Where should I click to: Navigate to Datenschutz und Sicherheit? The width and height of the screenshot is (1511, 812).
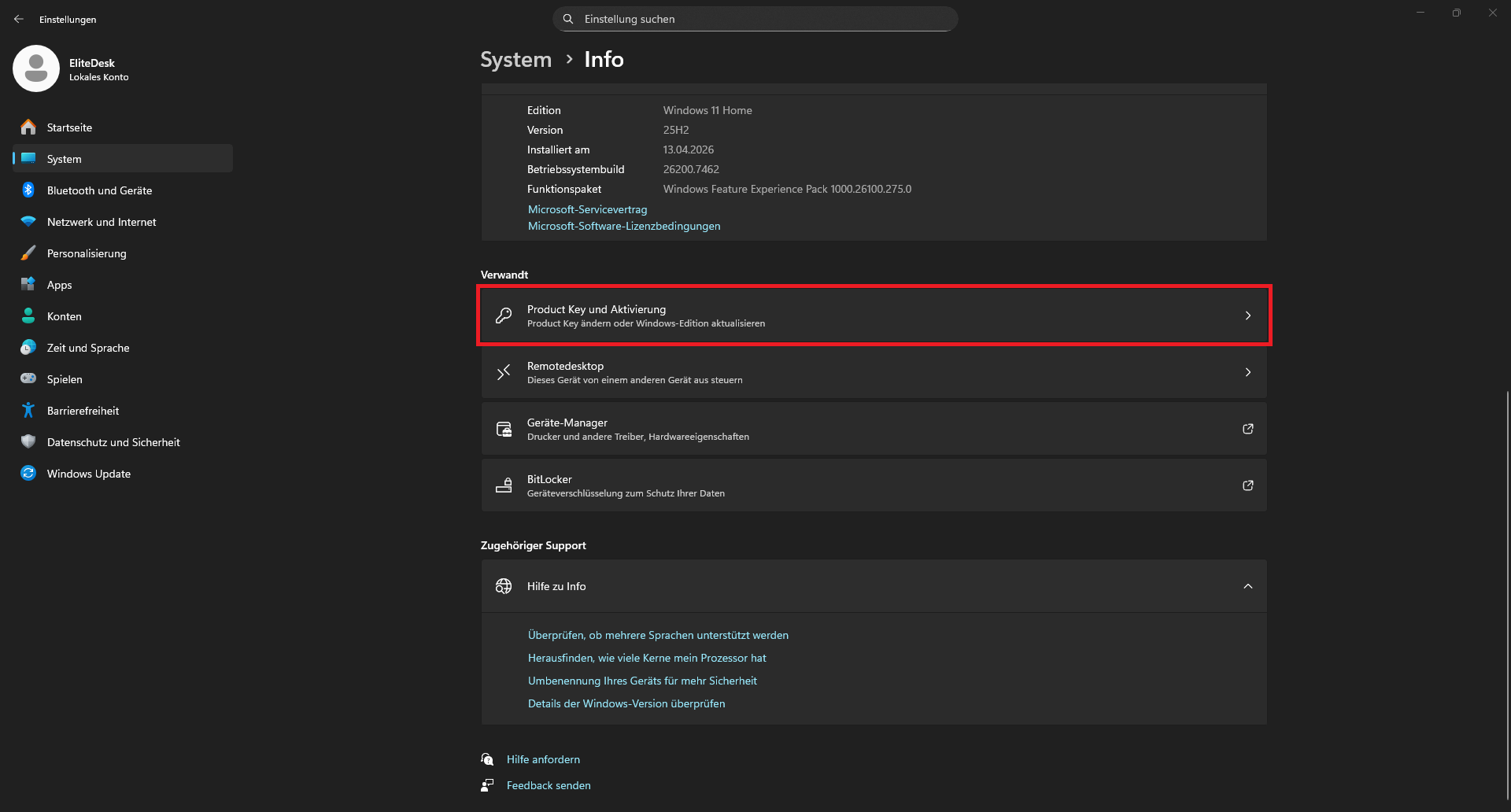[x=123, y=441]
